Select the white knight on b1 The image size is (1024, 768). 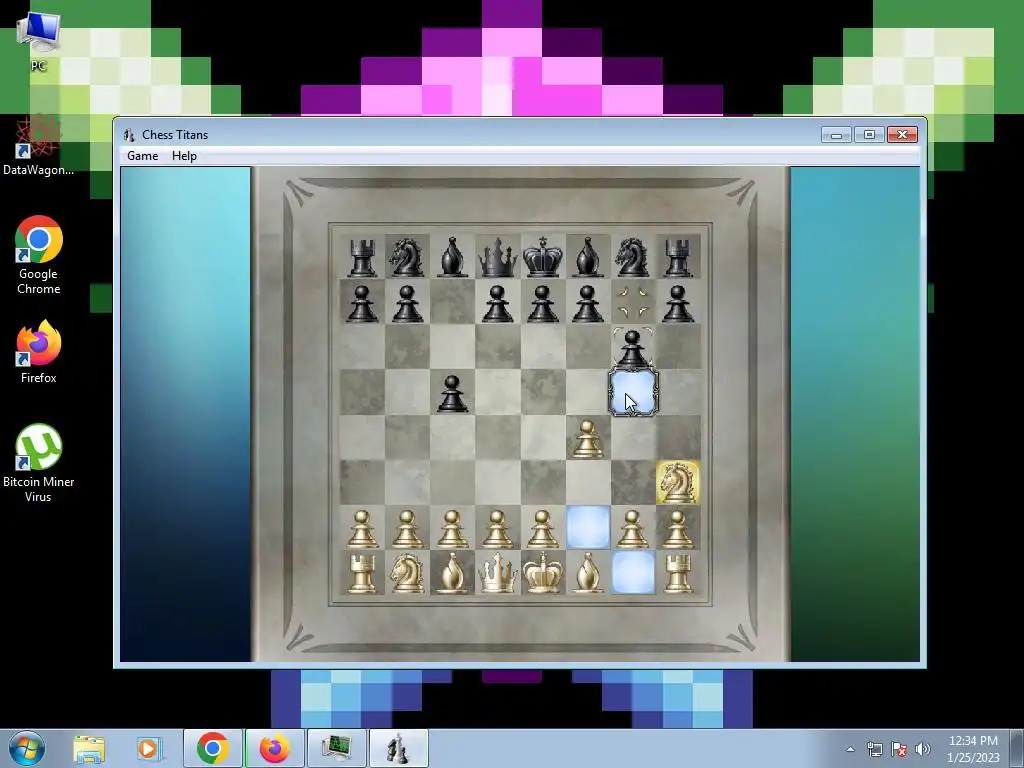407,573
